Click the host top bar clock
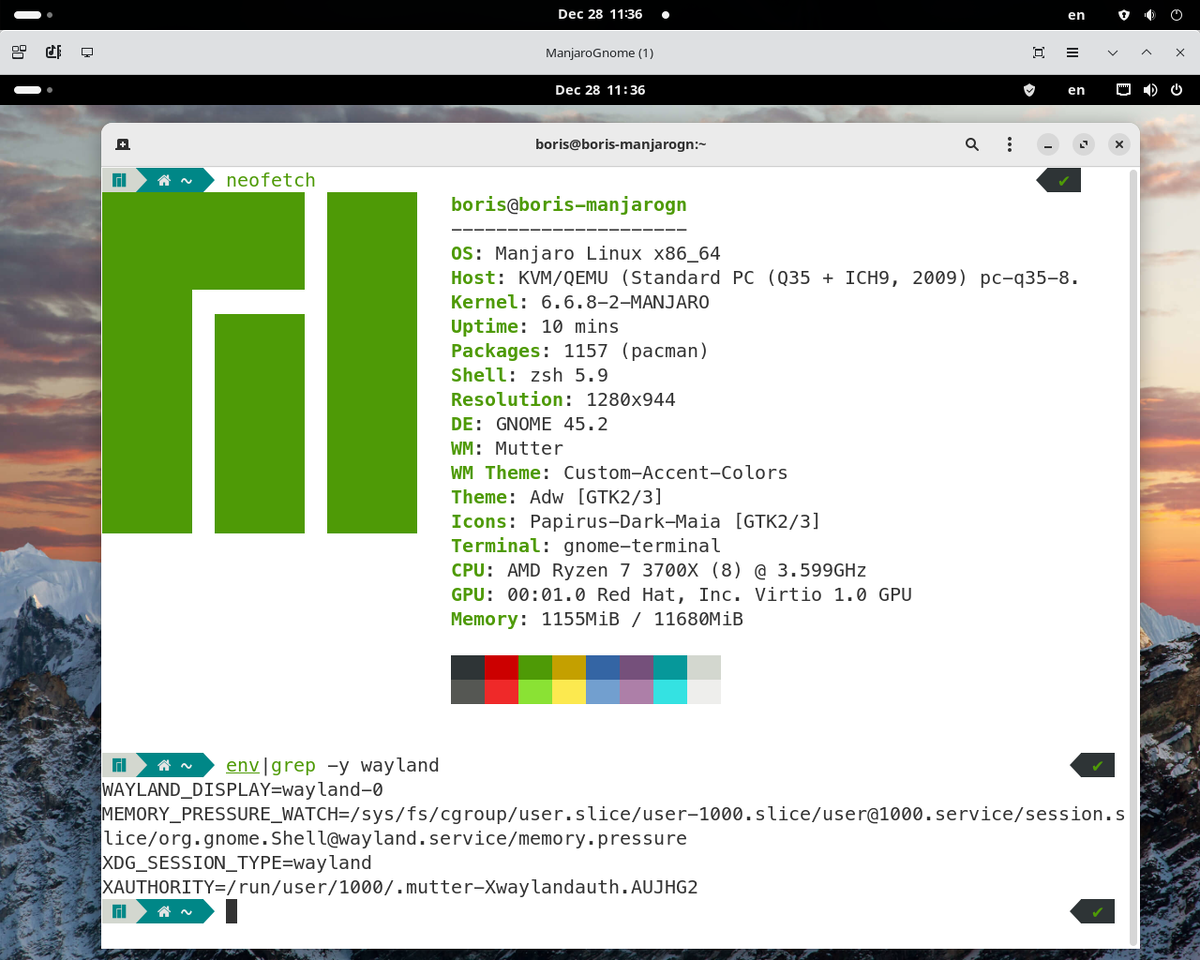The width and height of the screenshot is (1200, 960). click(600, 15)
